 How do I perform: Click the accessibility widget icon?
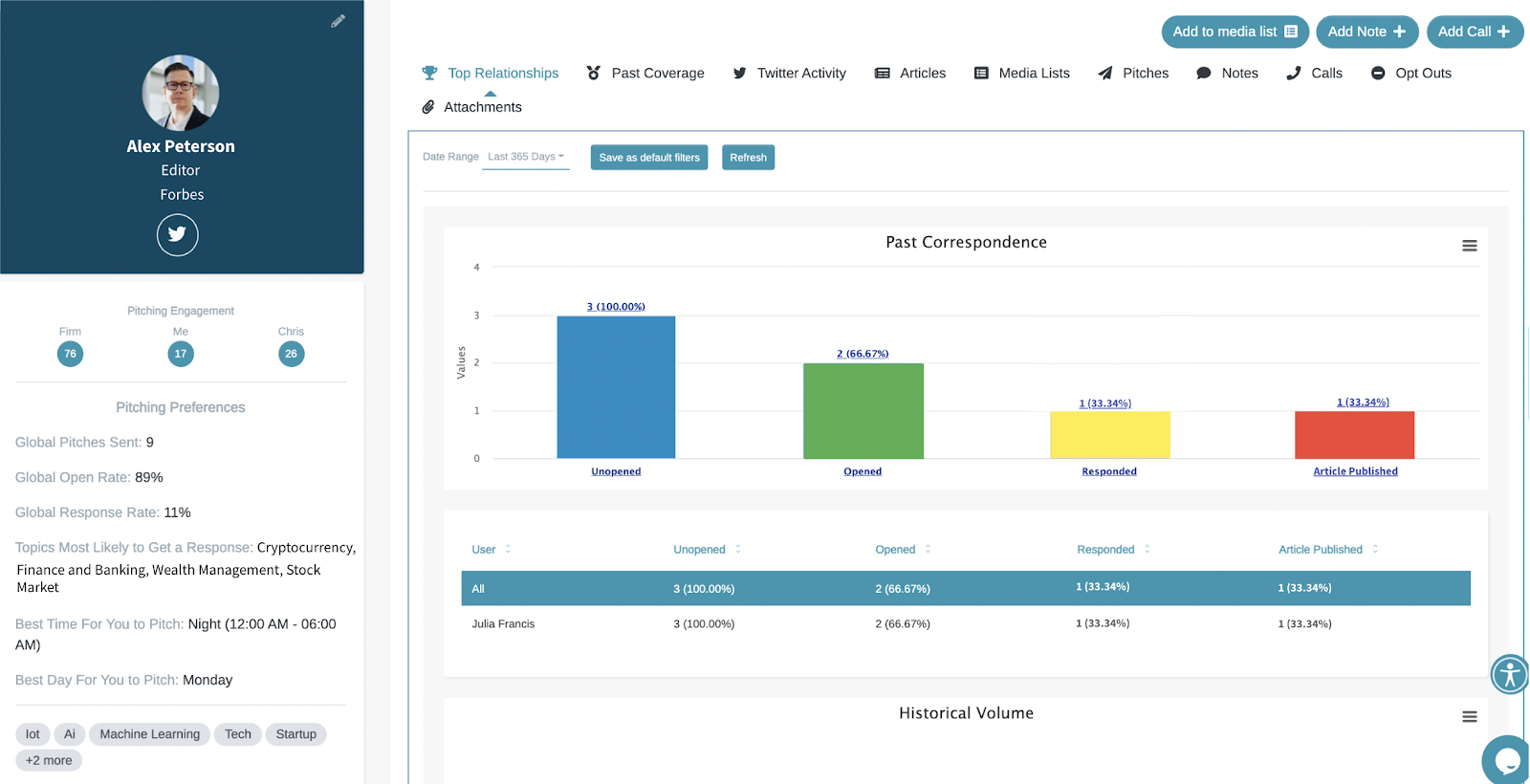tap(1509, 674)
